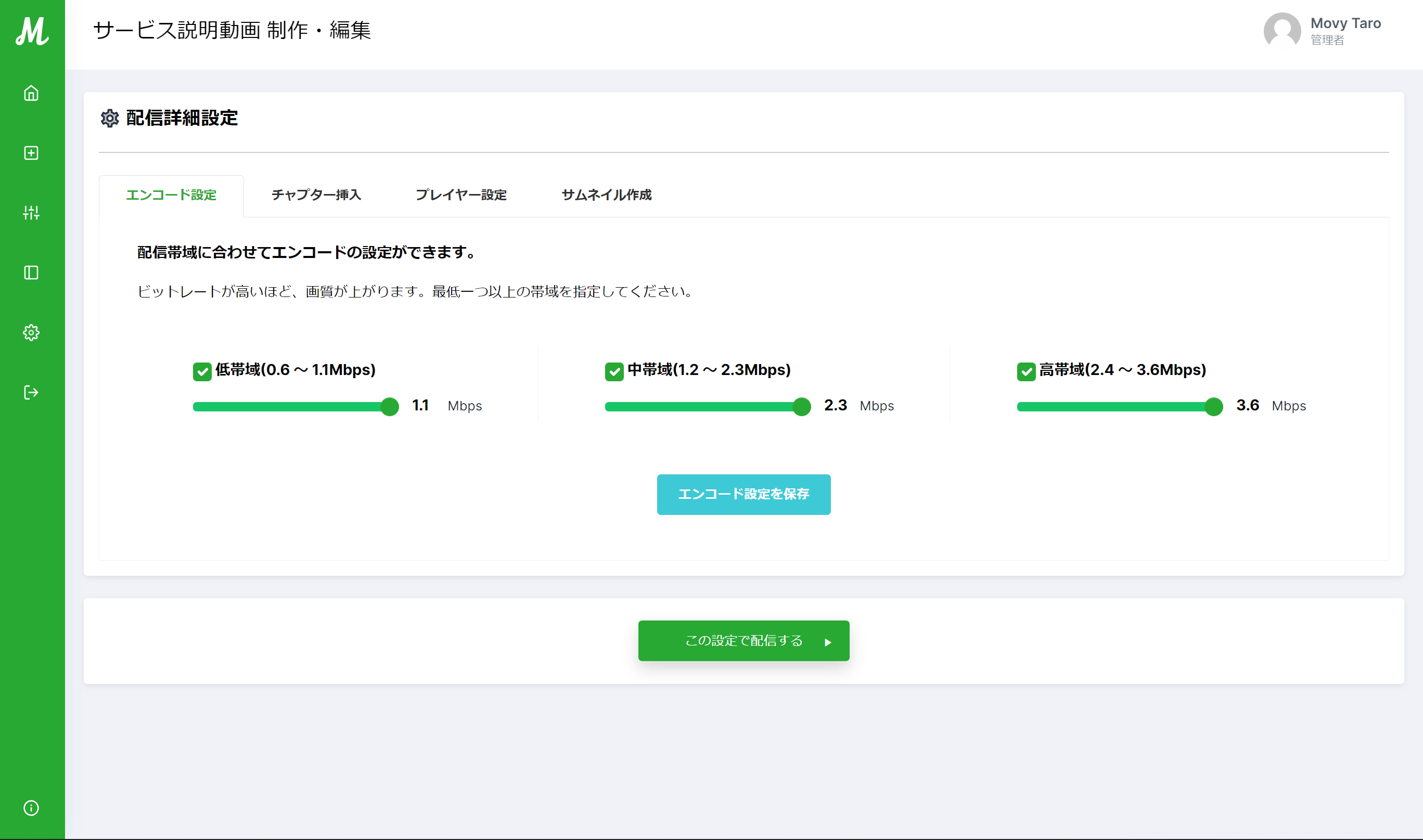
Task: Click the Movy M logo
Action: [x=32, y=31]
